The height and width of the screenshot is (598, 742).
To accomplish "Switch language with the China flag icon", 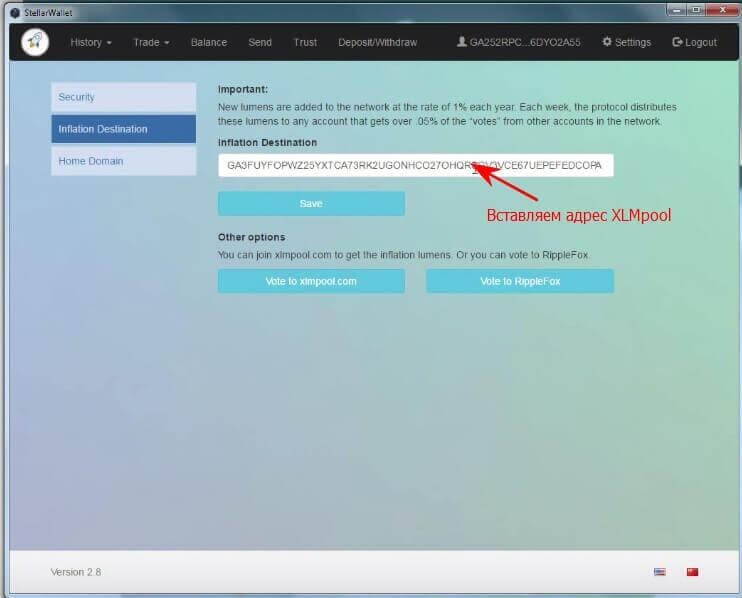I will [692, 572].
